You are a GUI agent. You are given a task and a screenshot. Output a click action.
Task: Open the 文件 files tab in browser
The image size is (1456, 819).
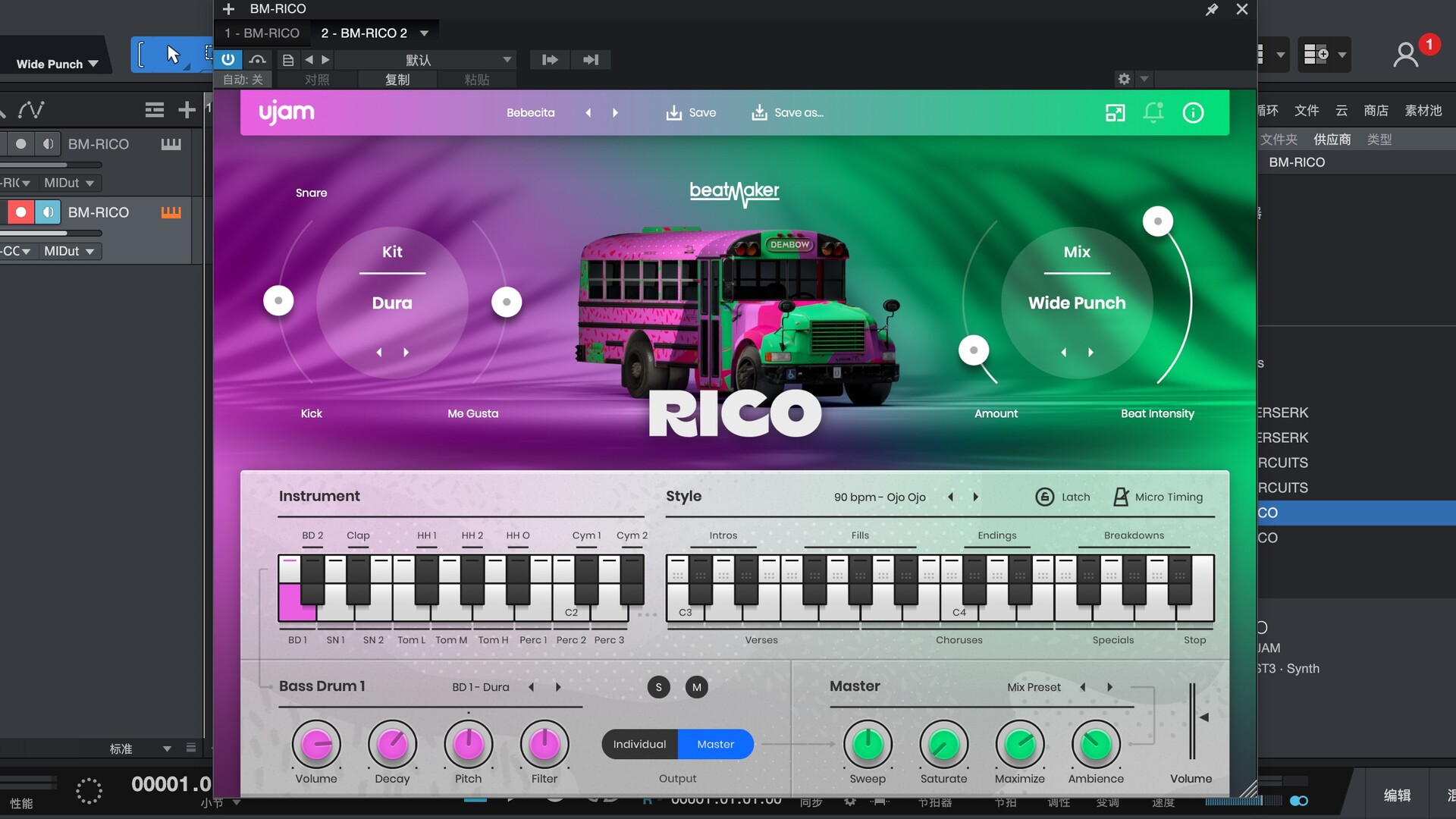1307,111
